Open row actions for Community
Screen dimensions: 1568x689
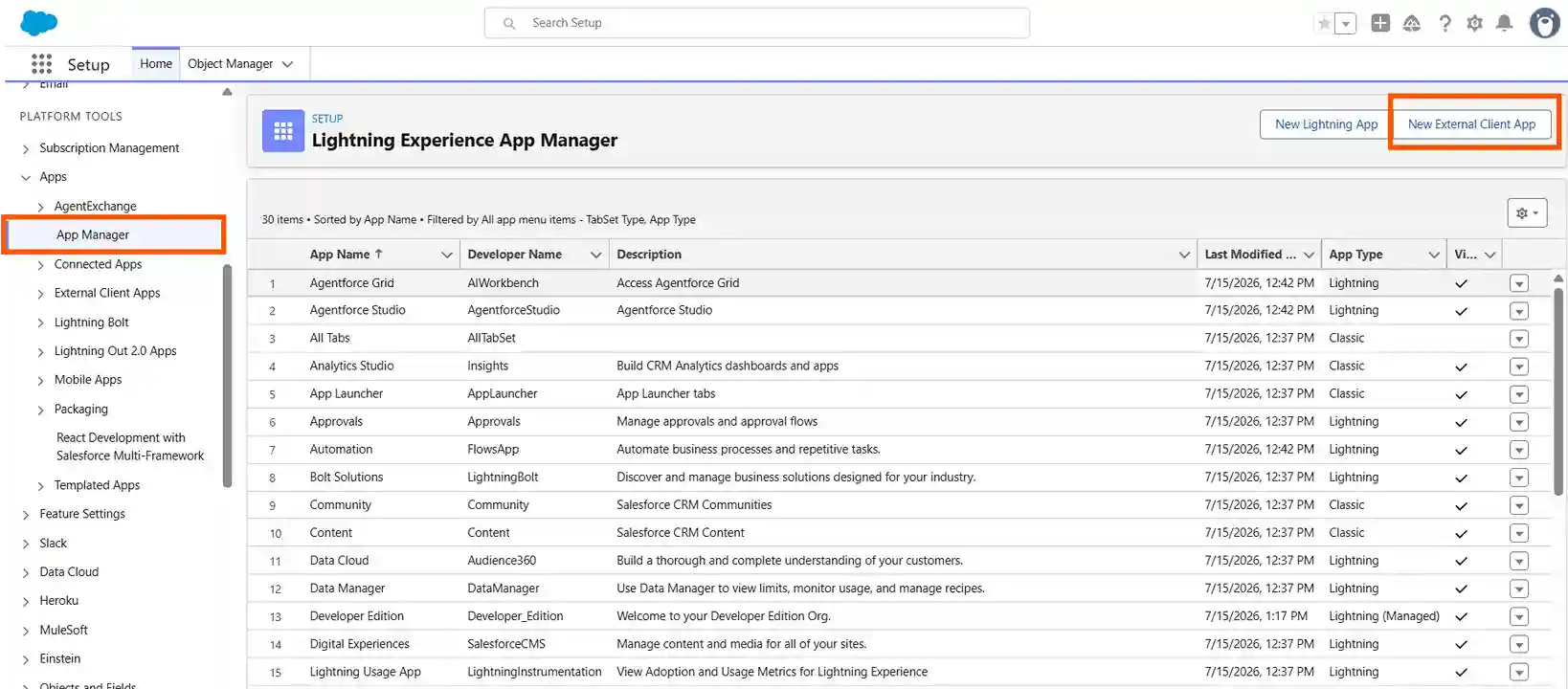(1518, 505)
